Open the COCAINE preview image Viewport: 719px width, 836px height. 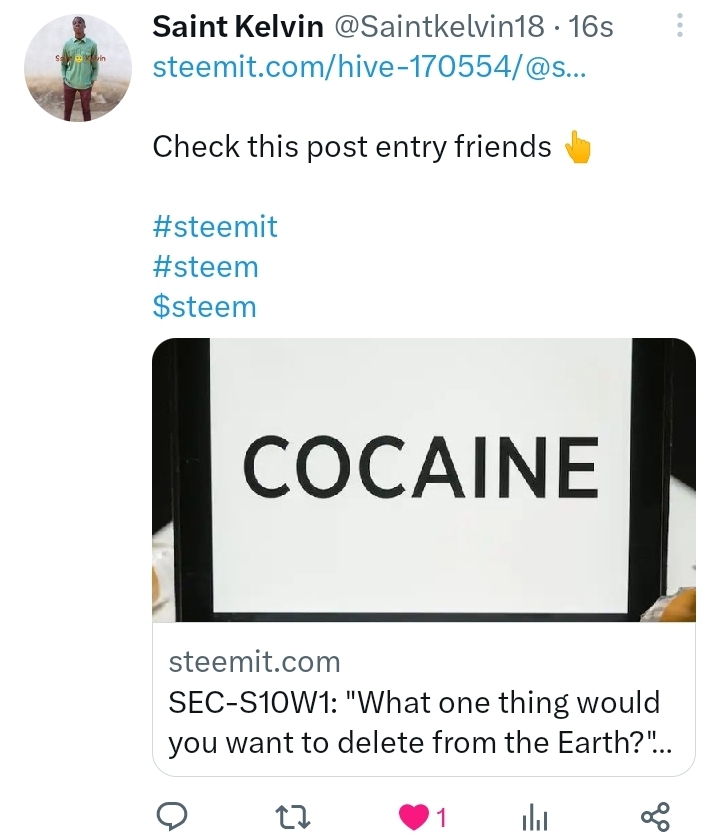coord(424,480)
